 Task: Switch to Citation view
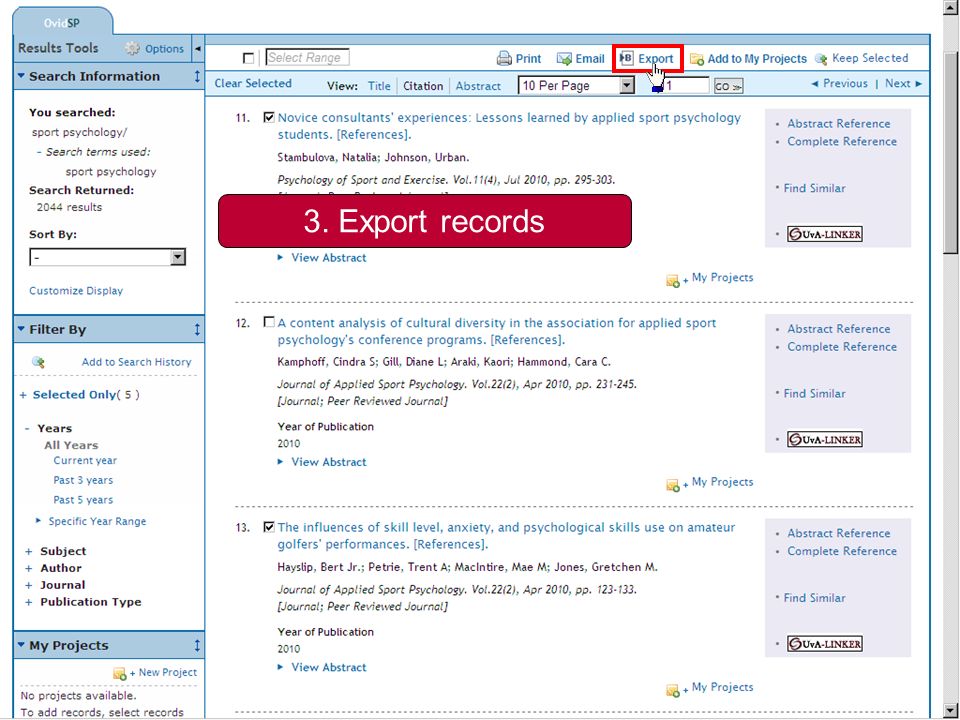click(x=423, y=86)
